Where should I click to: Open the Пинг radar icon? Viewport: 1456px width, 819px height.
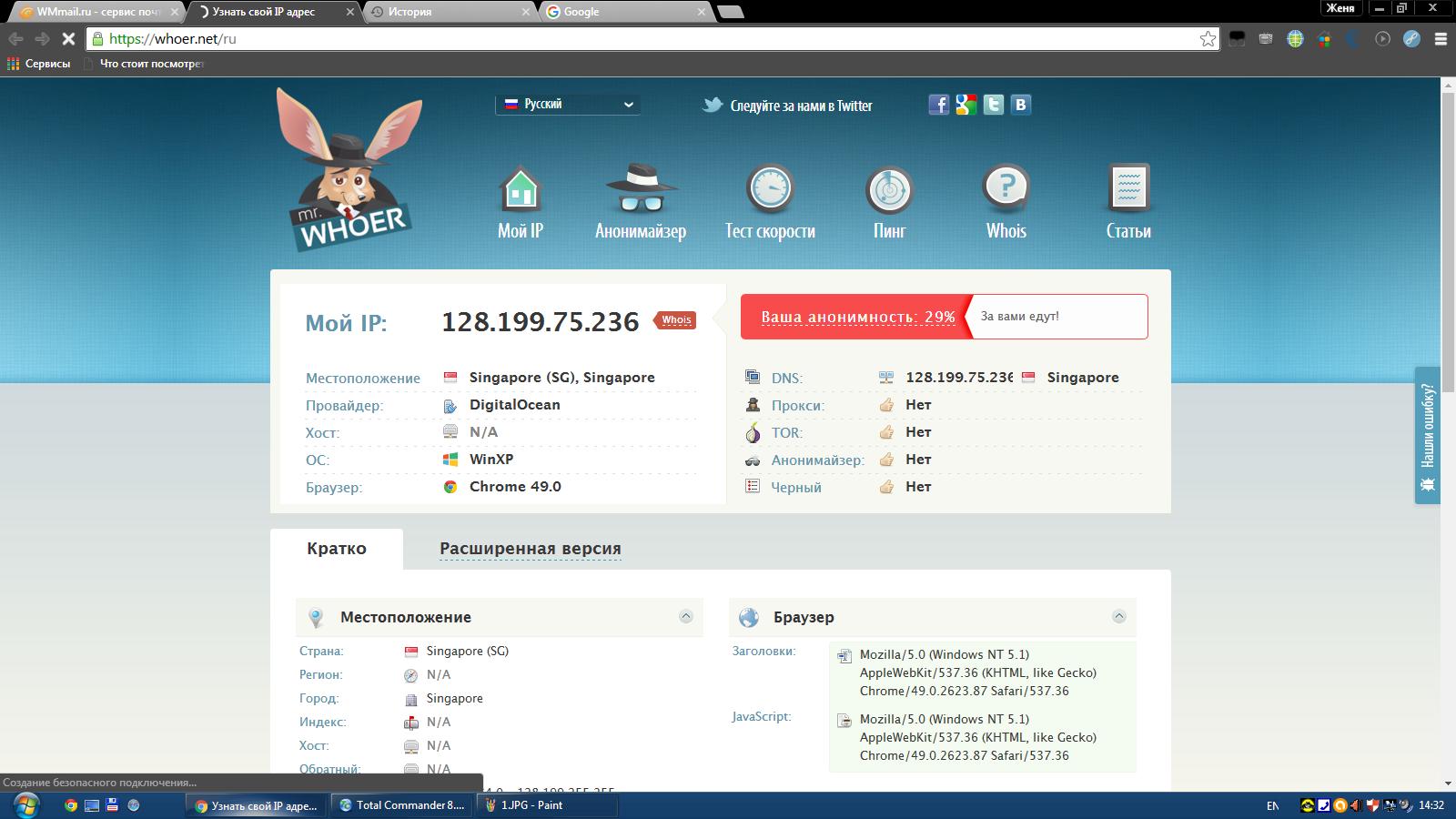pos(889,189)
